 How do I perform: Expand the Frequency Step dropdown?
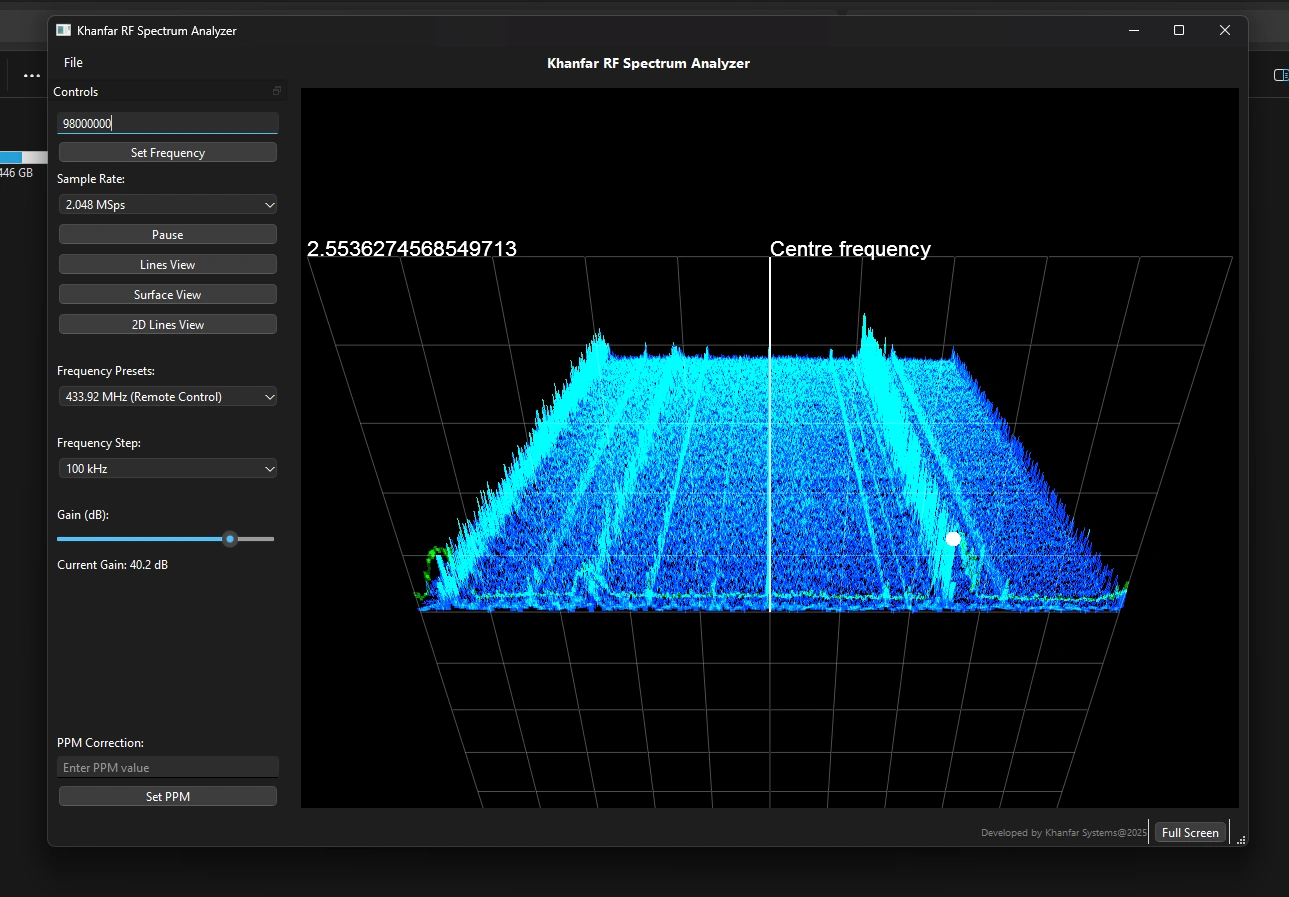[167, 468]
